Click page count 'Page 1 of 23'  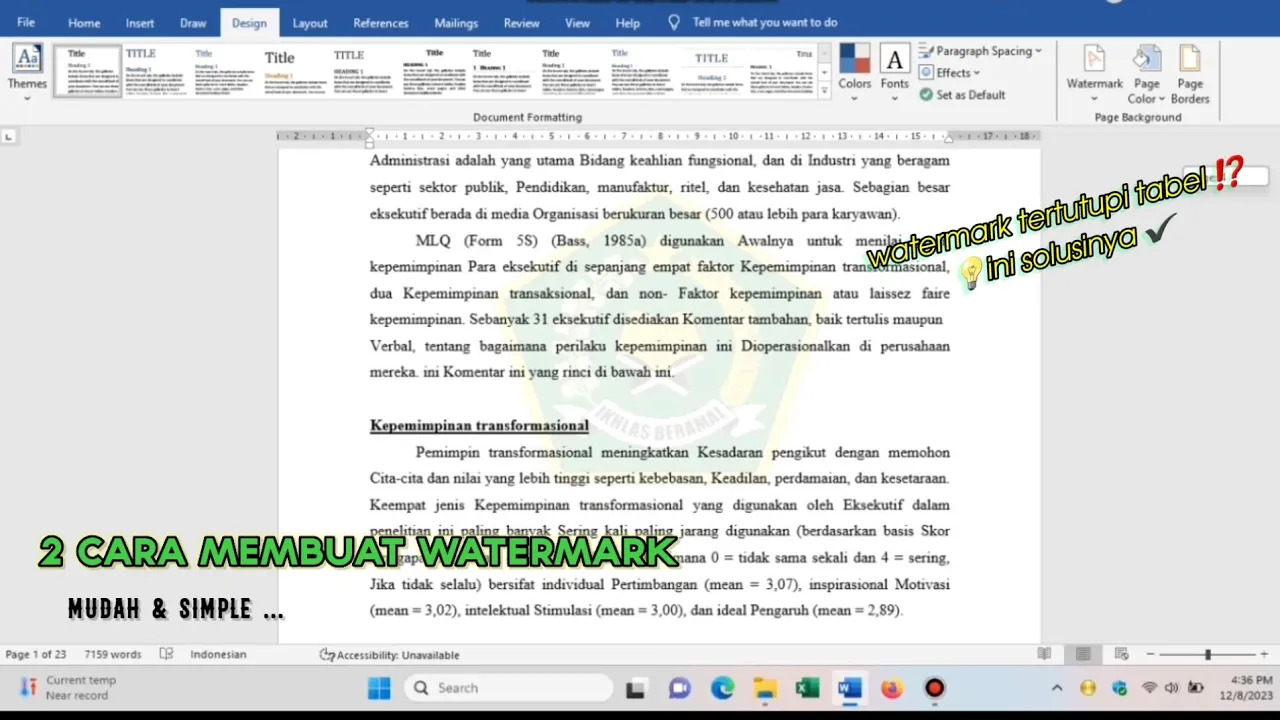point(36,655)
